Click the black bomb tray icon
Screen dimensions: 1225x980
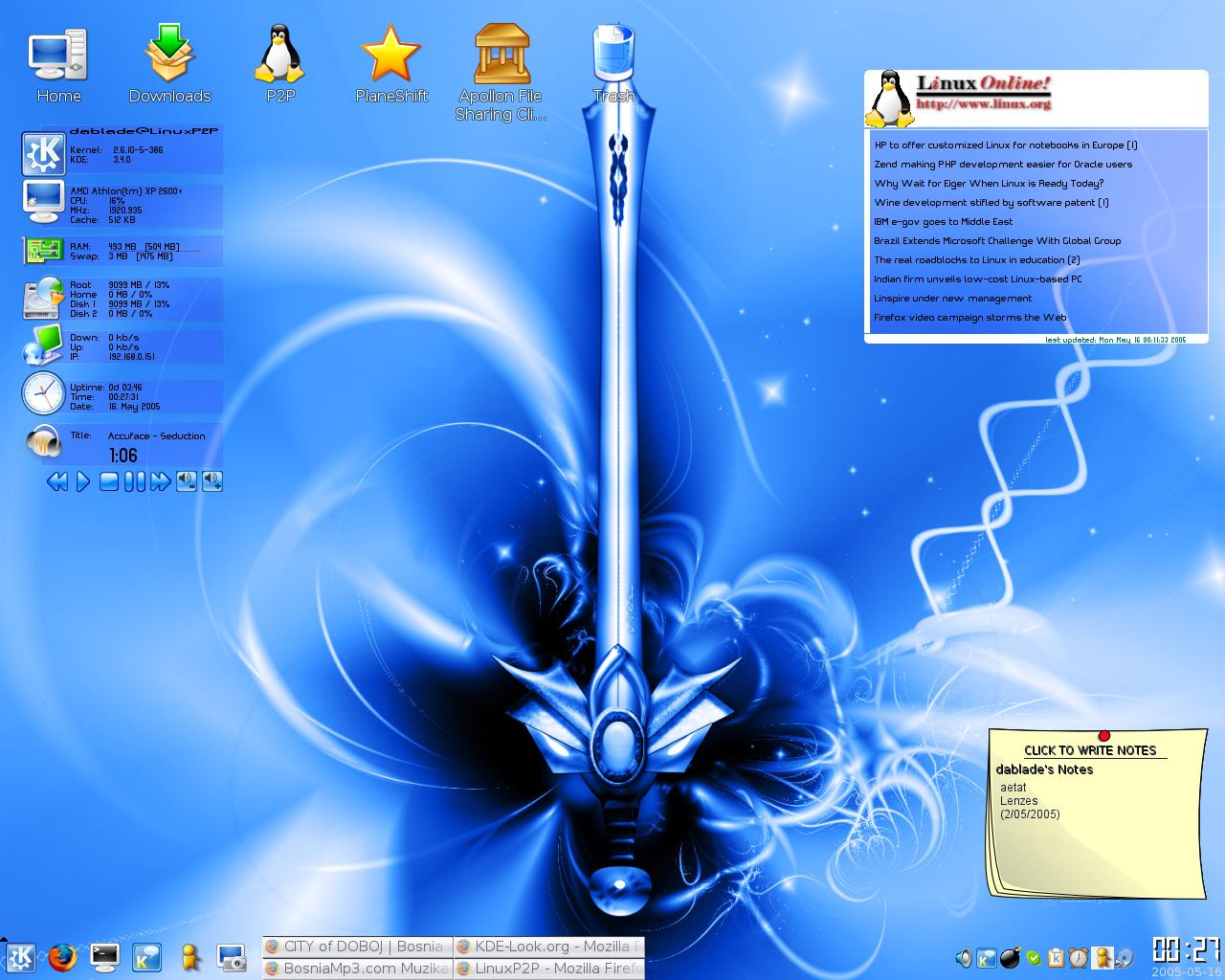point(1010,958)
